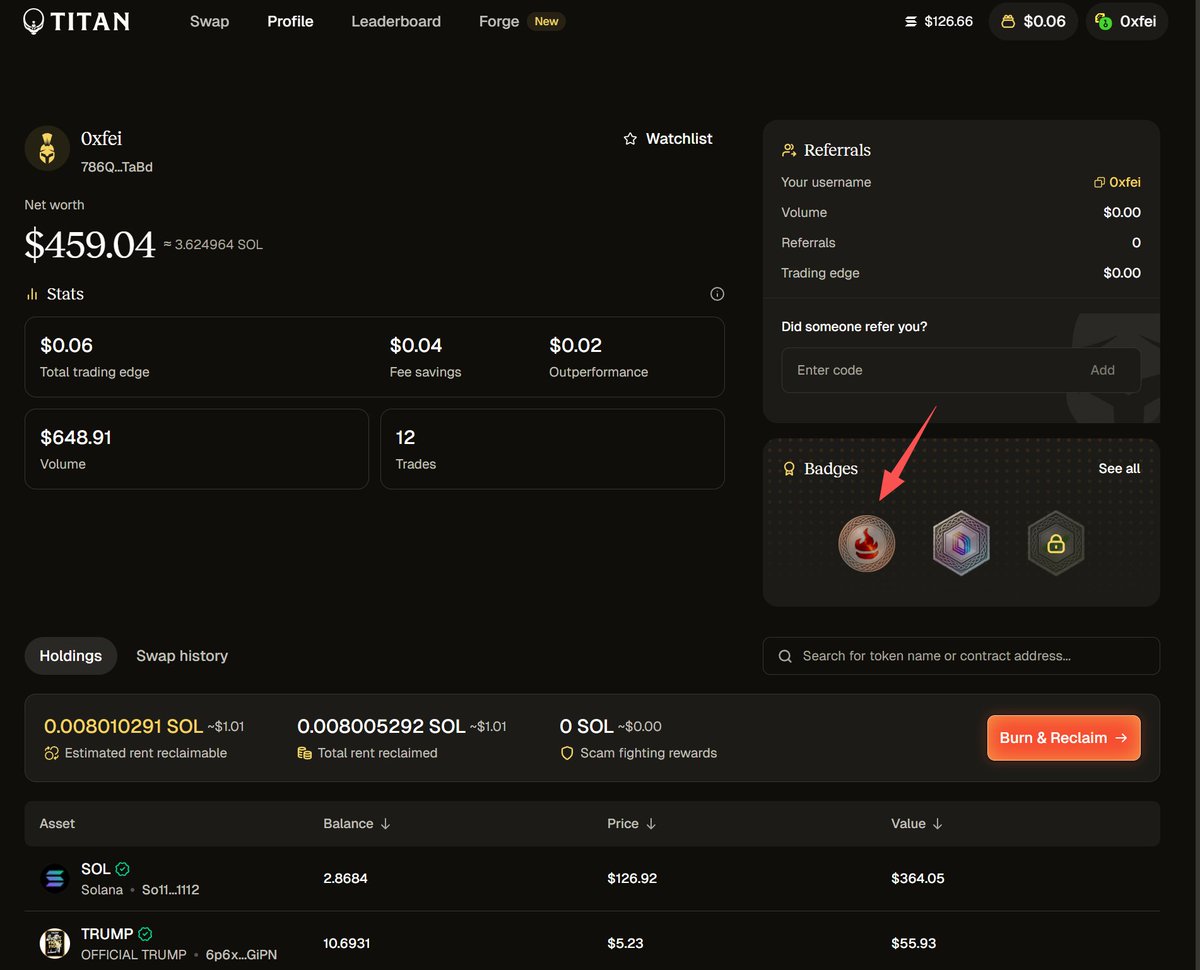The height and width of the screenshot is (970, 1200).
Task: Click the Fee savings $0.04 stat
Action: (425, 357)
